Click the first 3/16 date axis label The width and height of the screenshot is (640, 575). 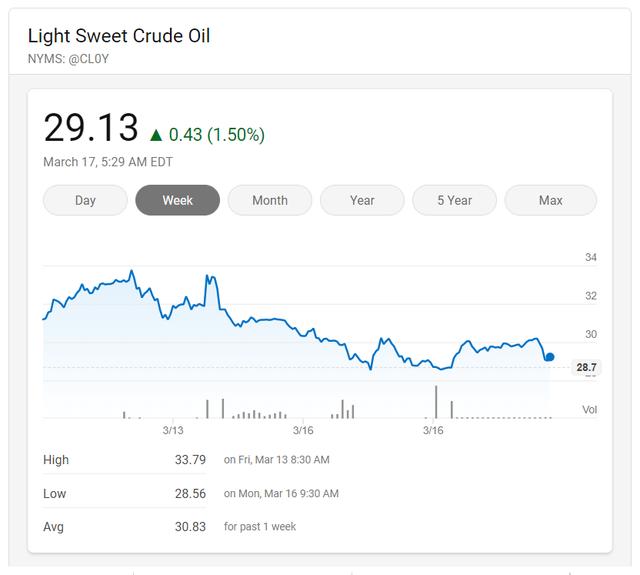pos(303,430)
